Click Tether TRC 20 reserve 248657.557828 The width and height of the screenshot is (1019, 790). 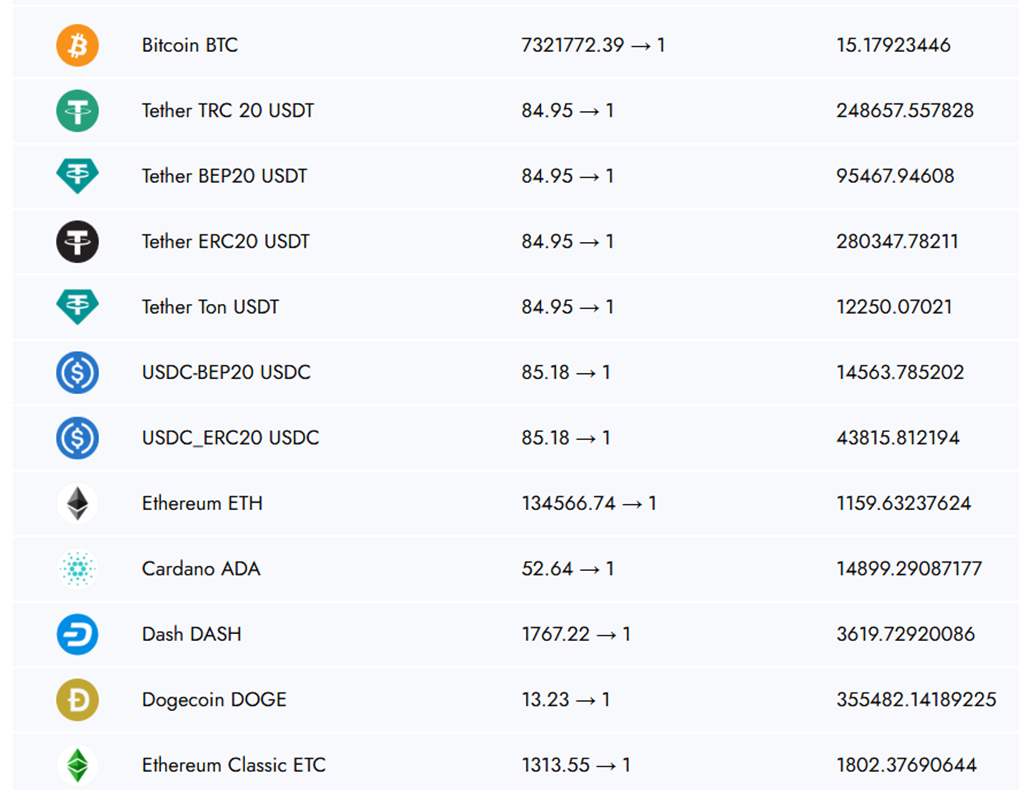[905, 111]
